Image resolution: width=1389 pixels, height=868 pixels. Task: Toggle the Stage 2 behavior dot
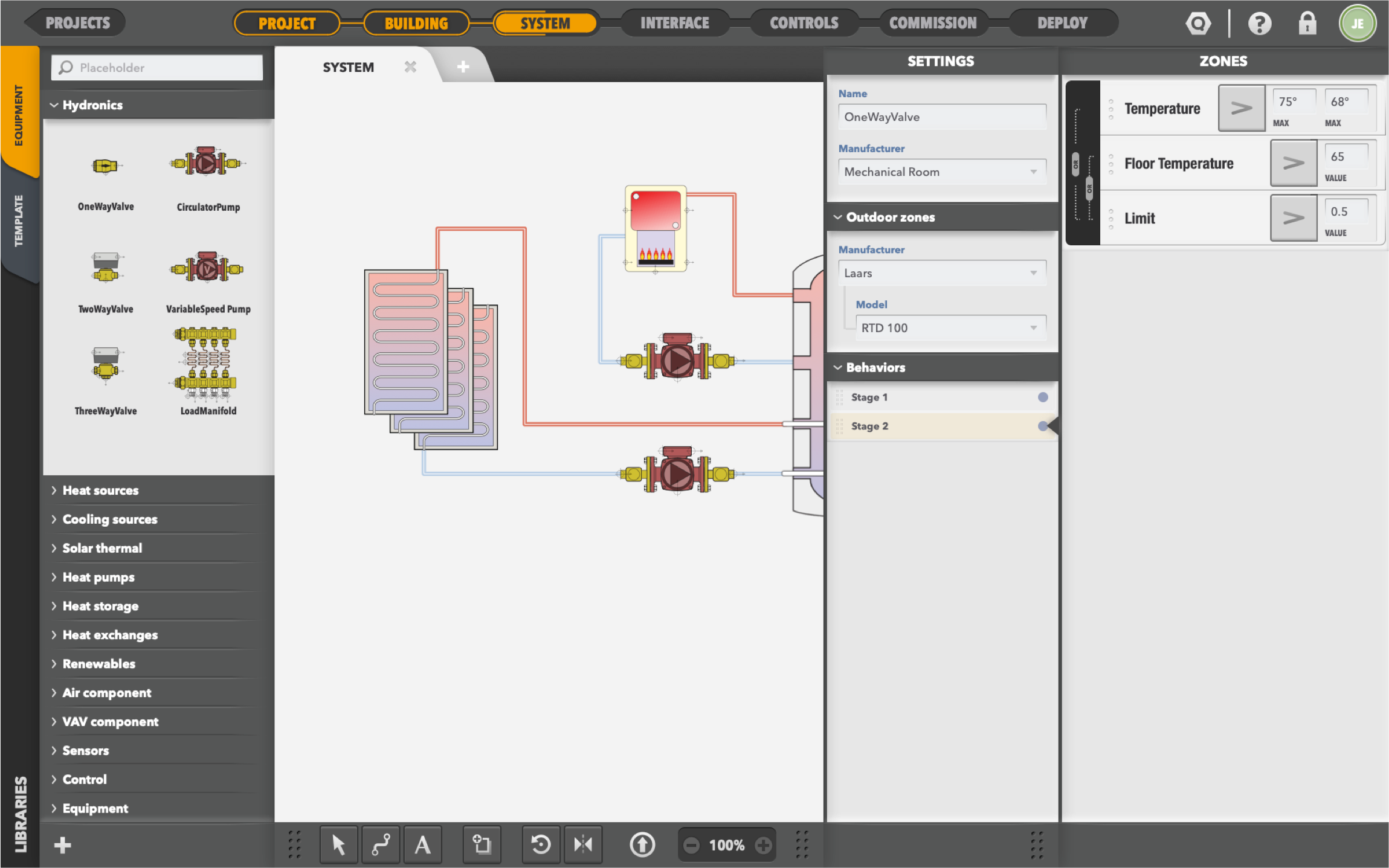click(x=1043, y=426)
